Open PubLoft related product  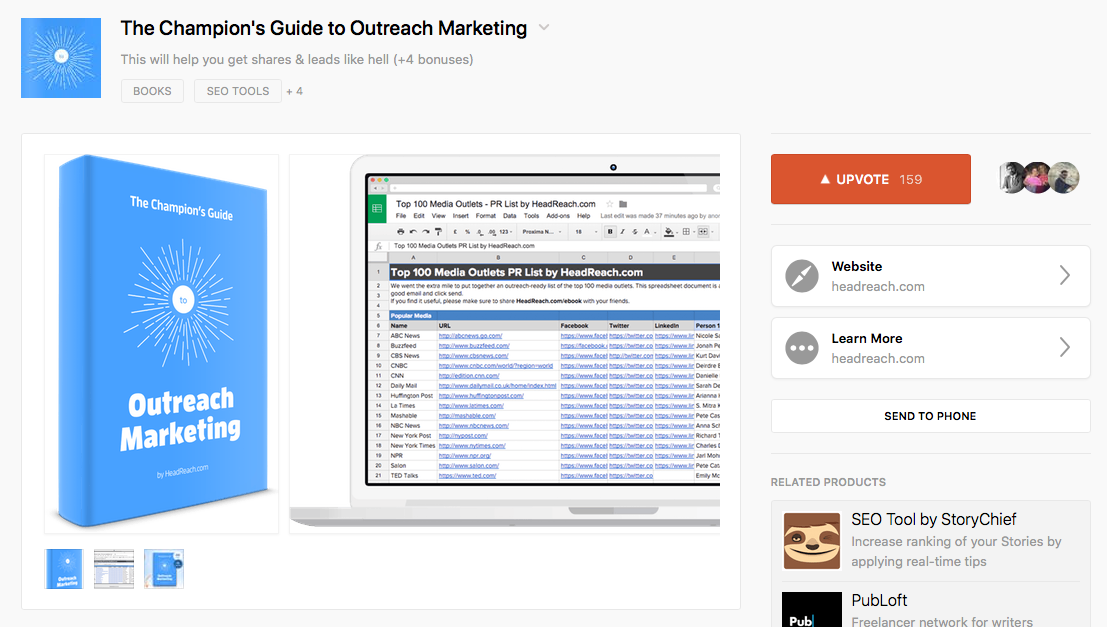[x=931, y=609]
